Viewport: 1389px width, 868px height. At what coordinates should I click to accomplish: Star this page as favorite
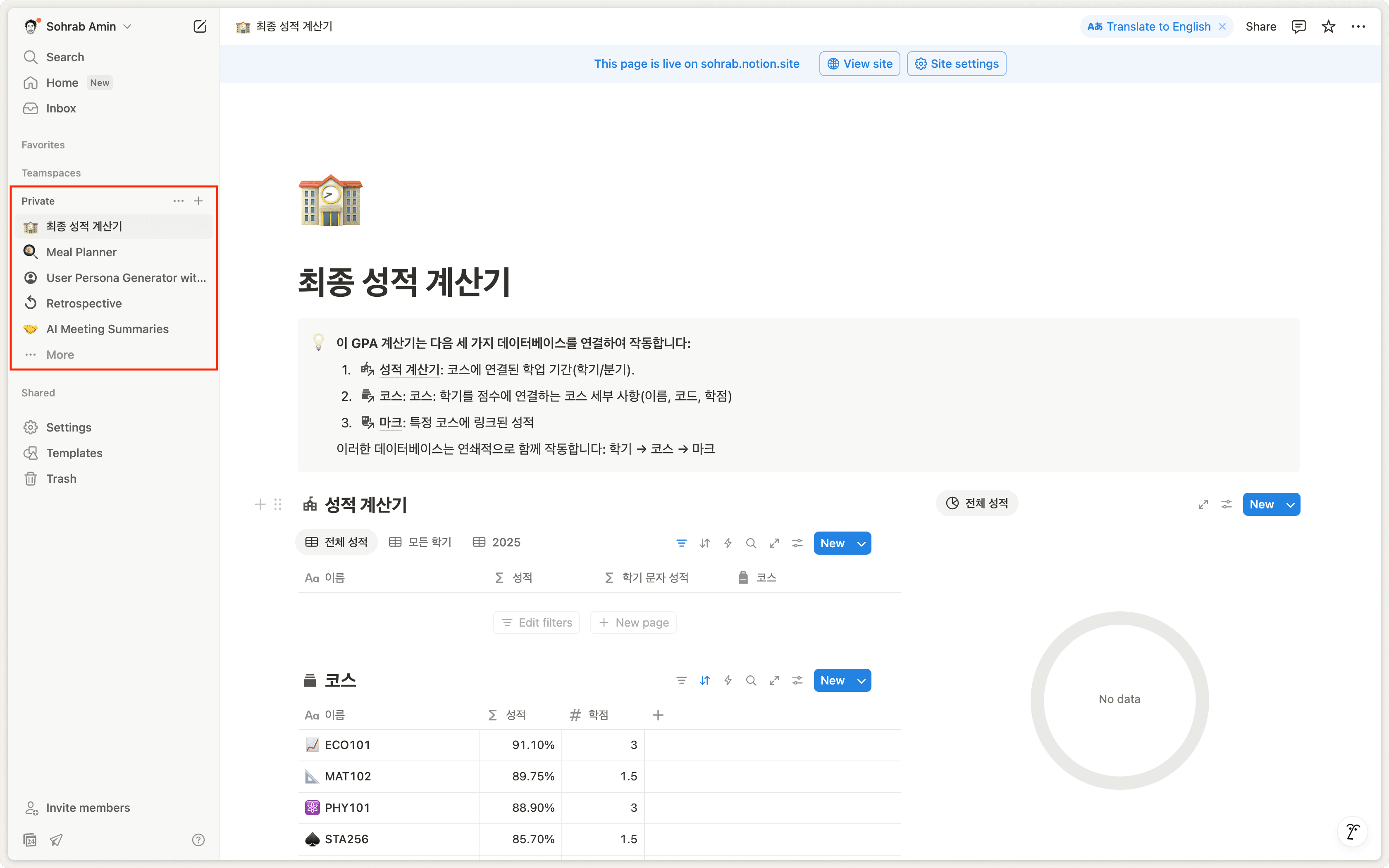click(x=1328, y=26)
